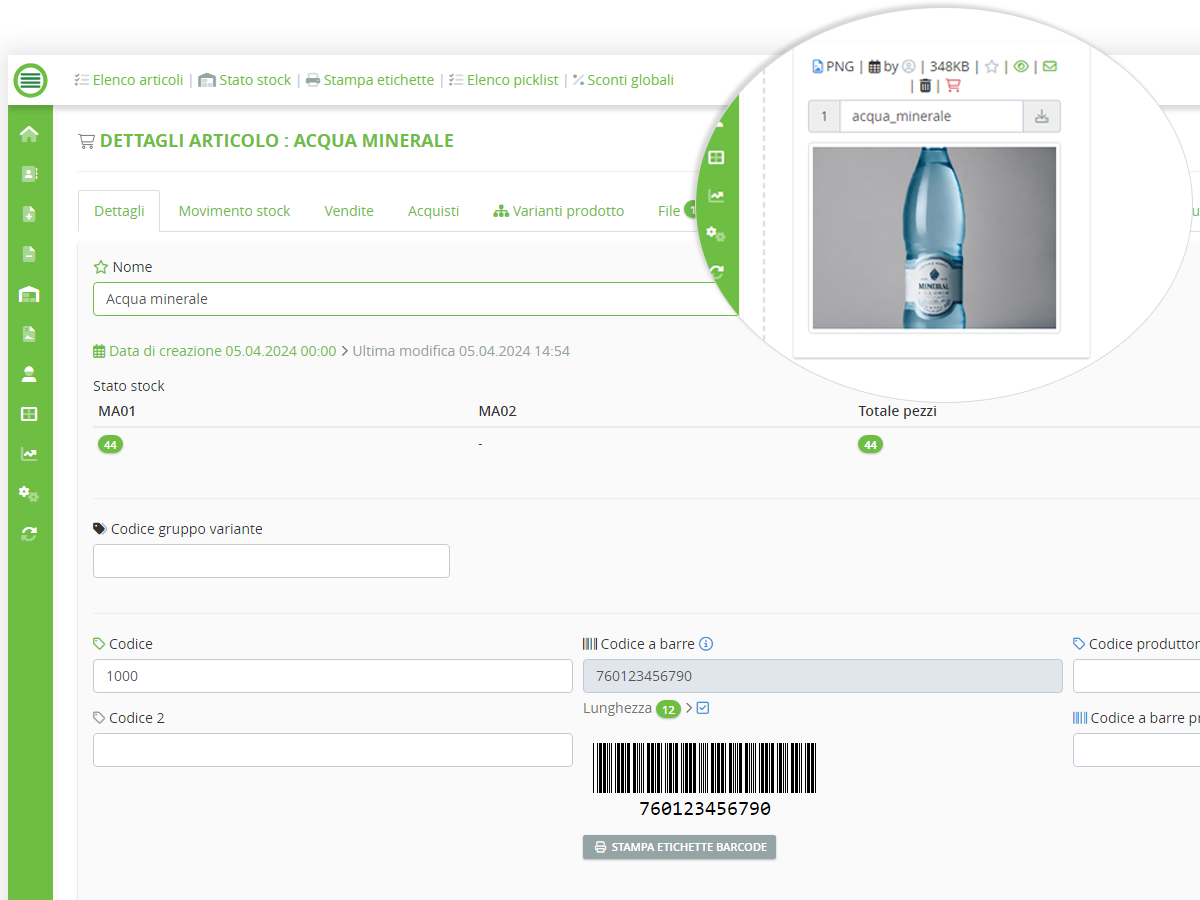This screenshot has height=900, width=1200.
Task: Open the Sconti globali link
Action: (x=629, y=80)
